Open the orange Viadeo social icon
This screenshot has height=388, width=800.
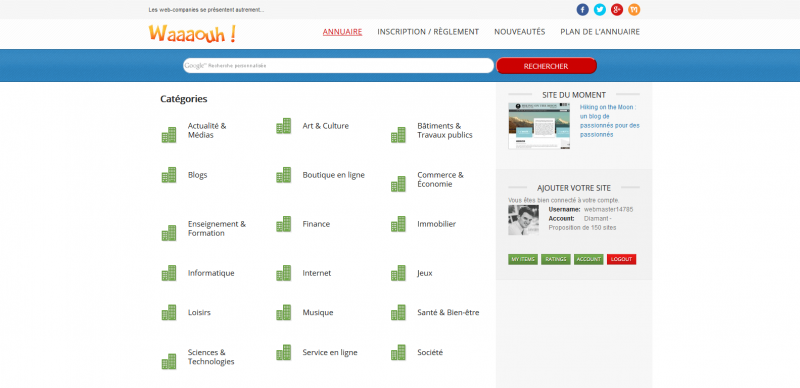point(634,10)
